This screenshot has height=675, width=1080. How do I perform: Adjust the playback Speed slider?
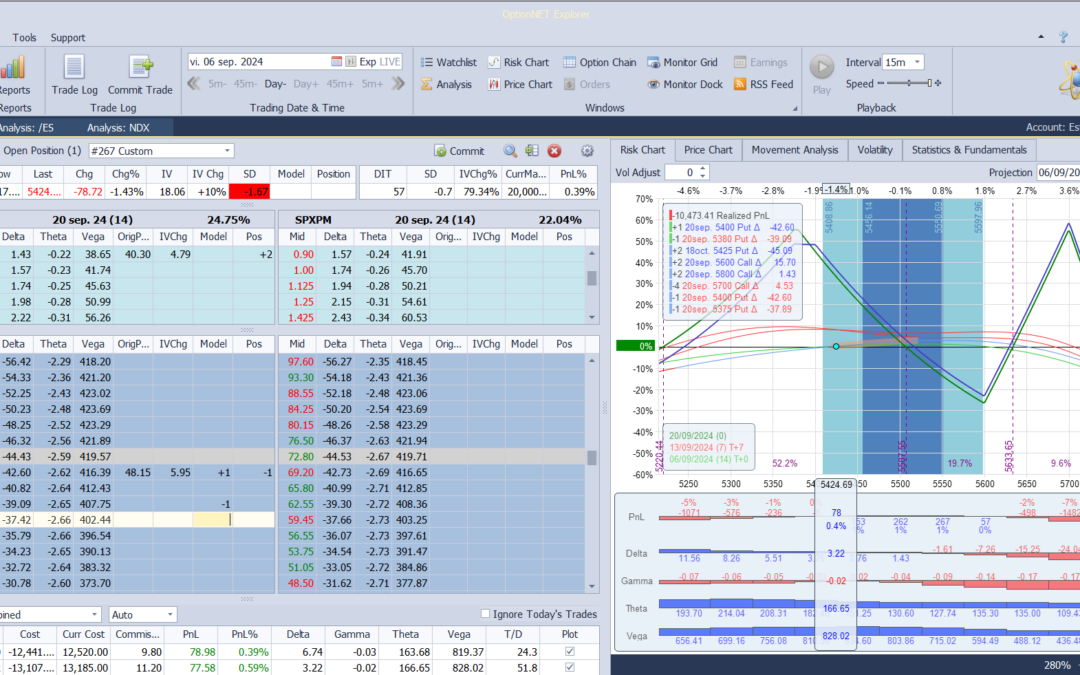coord(909,83)
